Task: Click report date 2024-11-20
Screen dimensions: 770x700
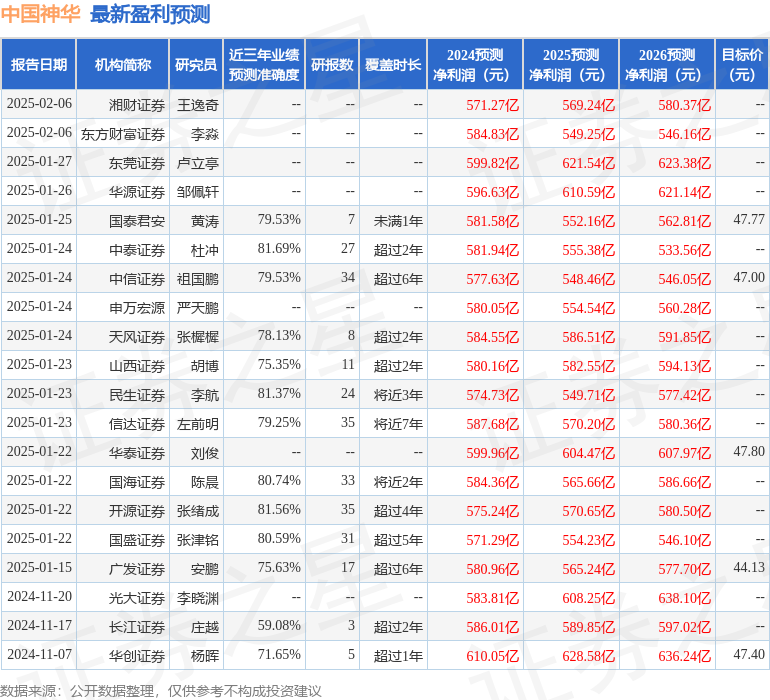Action: point(39,596)
